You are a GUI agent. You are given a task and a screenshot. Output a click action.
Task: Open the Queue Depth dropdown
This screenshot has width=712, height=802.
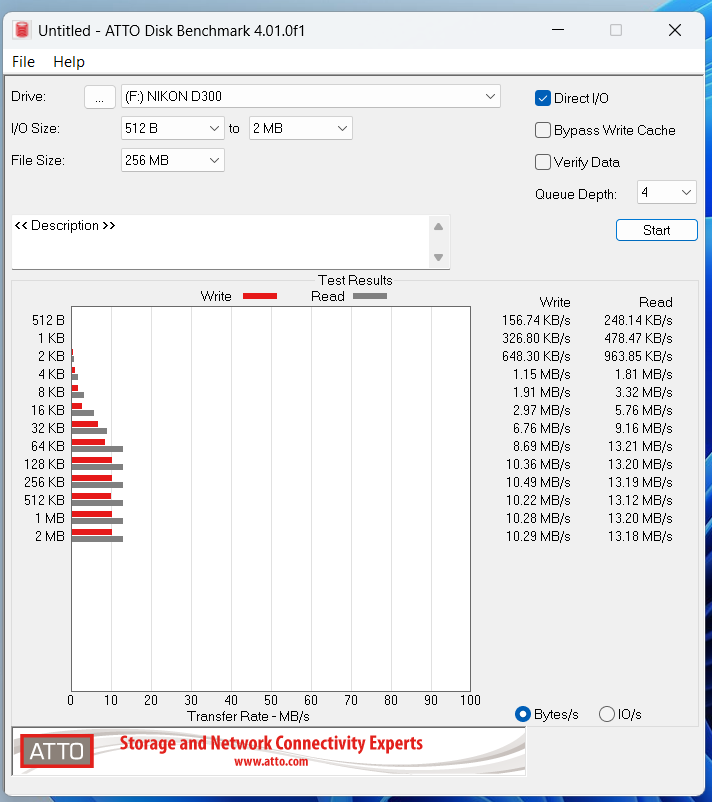(x=666, y=192)
